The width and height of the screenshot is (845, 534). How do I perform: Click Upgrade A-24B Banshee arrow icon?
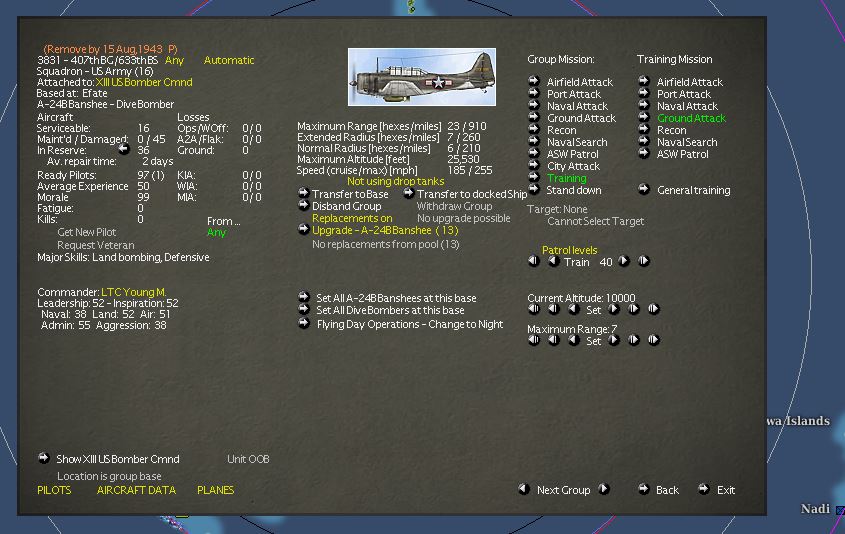pos(303,230)
